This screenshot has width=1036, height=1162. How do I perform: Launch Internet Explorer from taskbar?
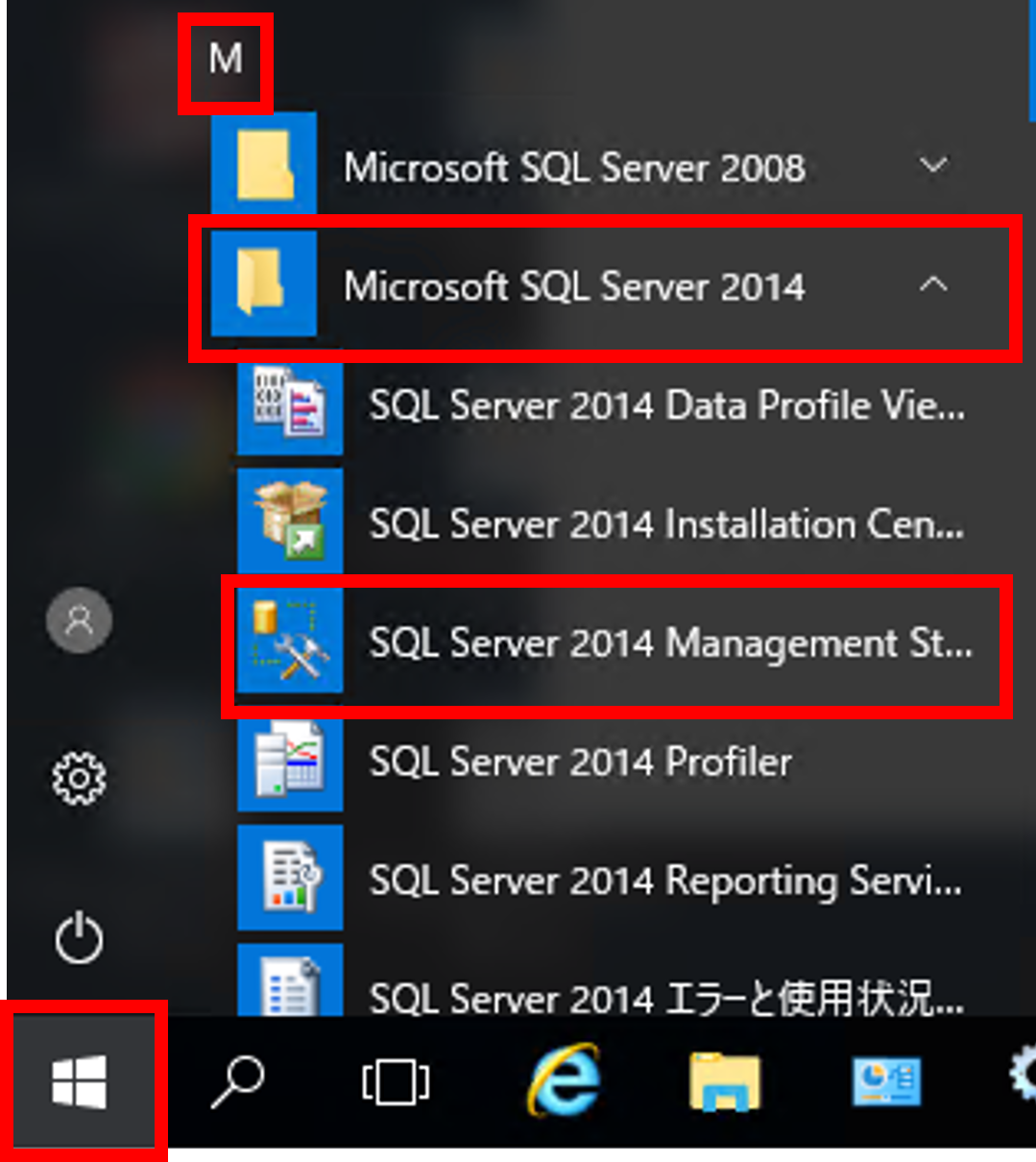pyautogui.click(x=566, y=1079)
